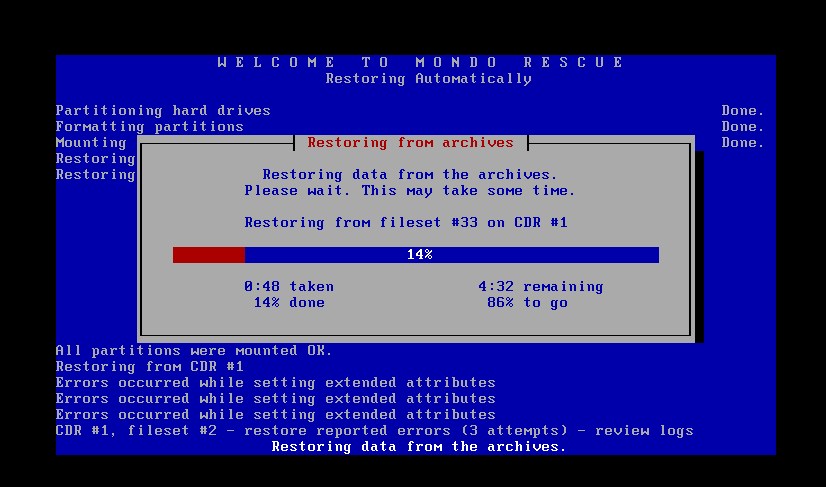This screenshot has width=826, height=487.
Task: Click the 'Restoring from archives' dialog title
Action: click(x=410, y=142)
